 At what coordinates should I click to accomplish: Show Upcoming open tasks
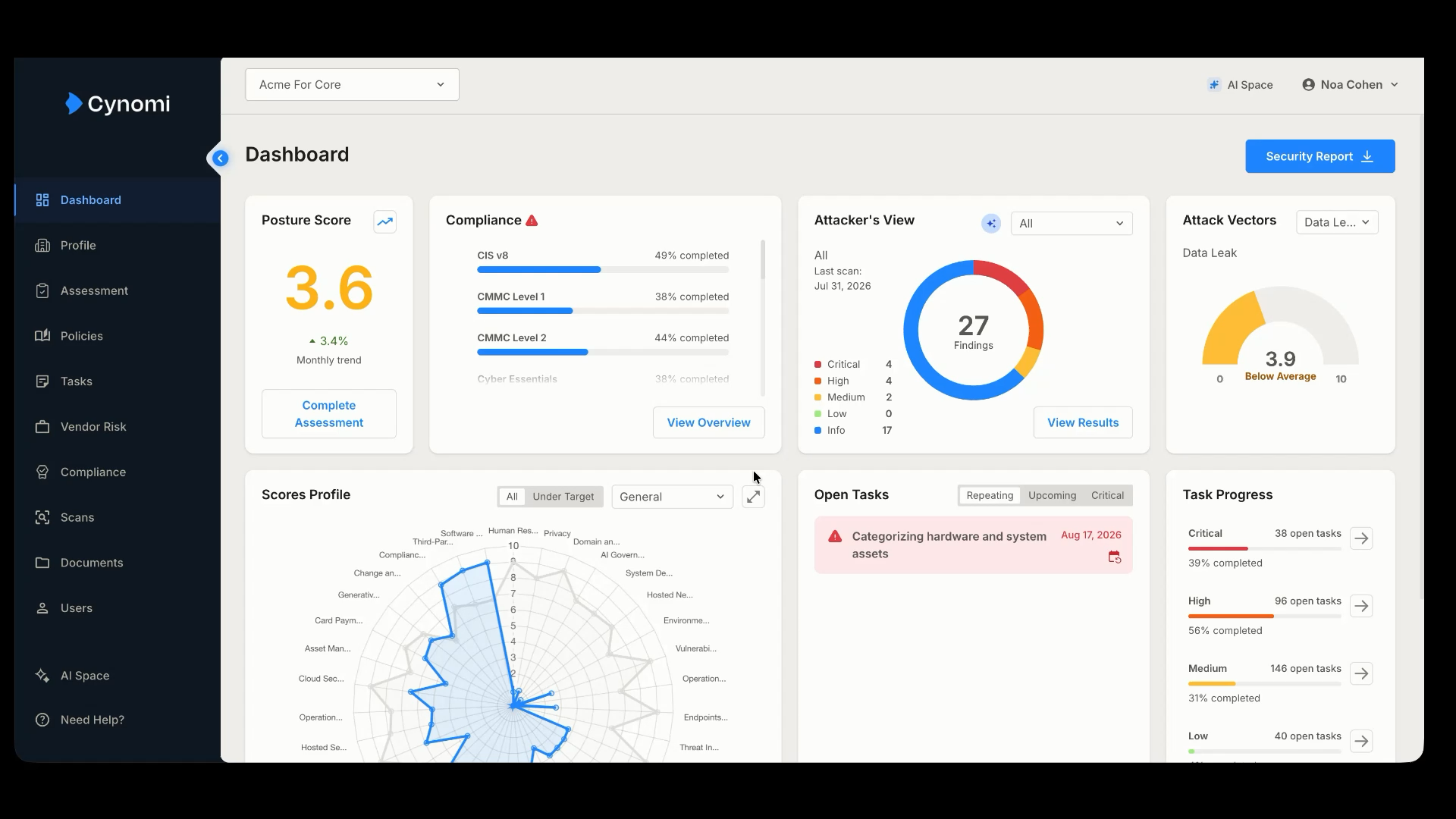click(1052, 495)
